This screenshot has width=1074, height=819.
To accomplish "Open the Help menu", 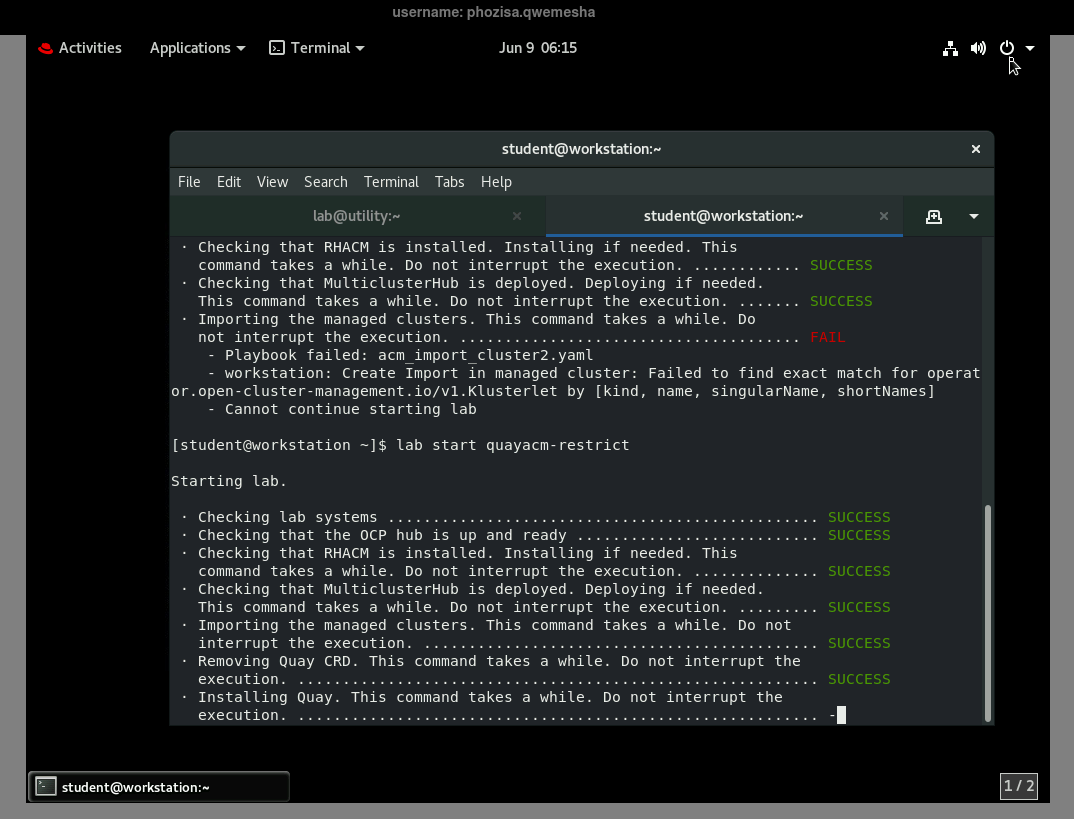I will 496,181.
